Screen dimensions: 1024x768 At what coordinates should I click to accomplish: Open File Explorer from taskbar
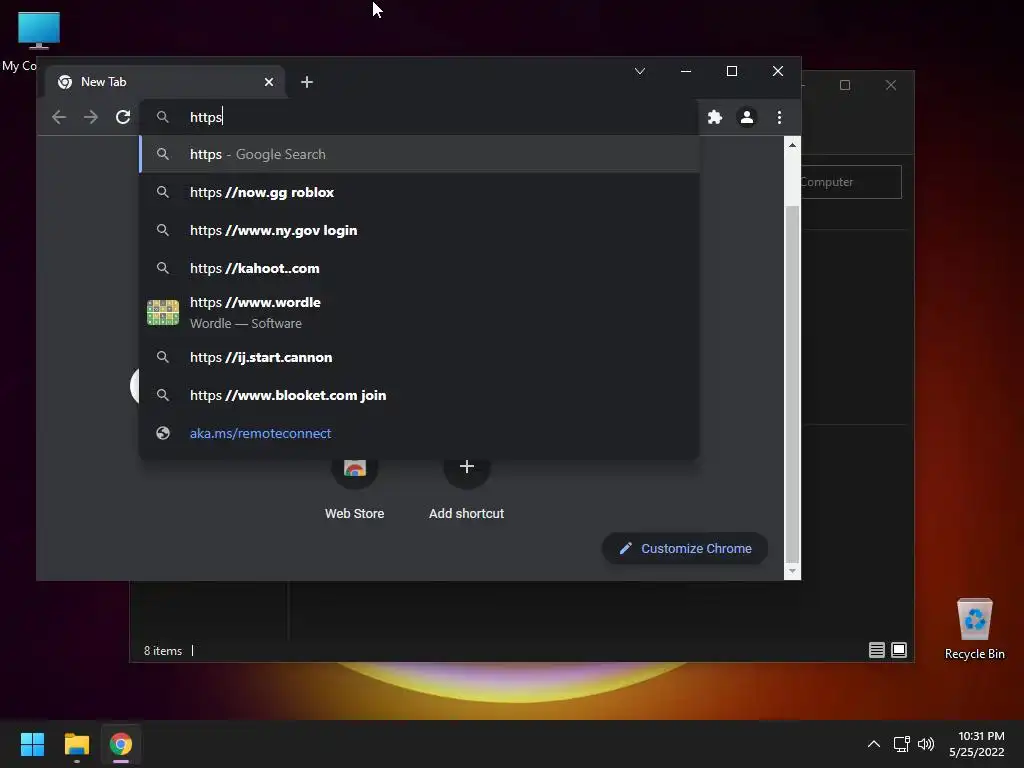pos(76,744)
